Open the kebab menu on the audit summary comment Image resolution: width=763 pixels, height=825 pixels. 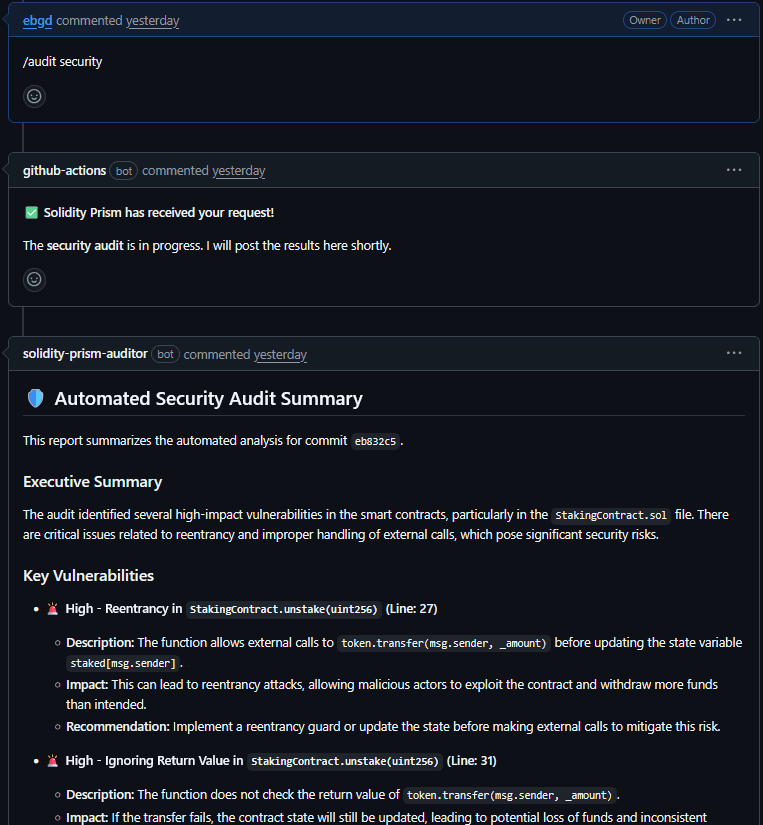click(x=734, y=352)
